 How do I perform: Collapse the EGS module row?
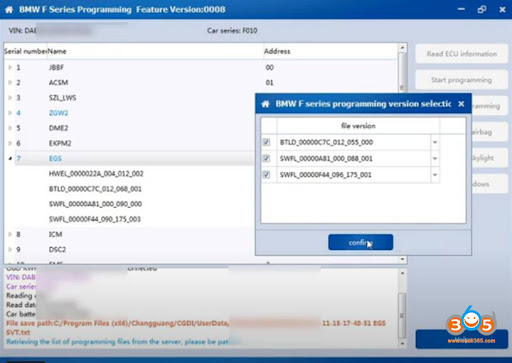click(x=10, y=158)
